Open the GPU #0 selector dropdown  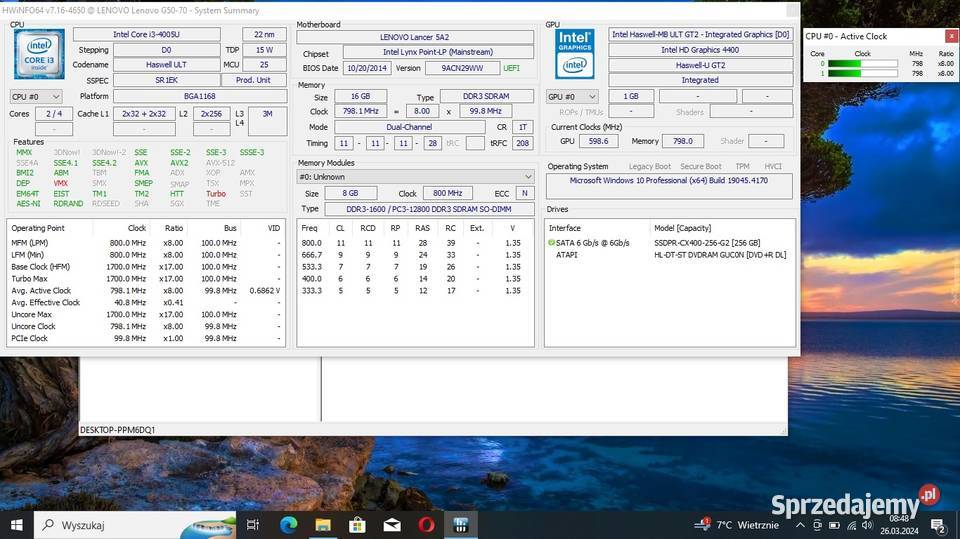[572, 97]
